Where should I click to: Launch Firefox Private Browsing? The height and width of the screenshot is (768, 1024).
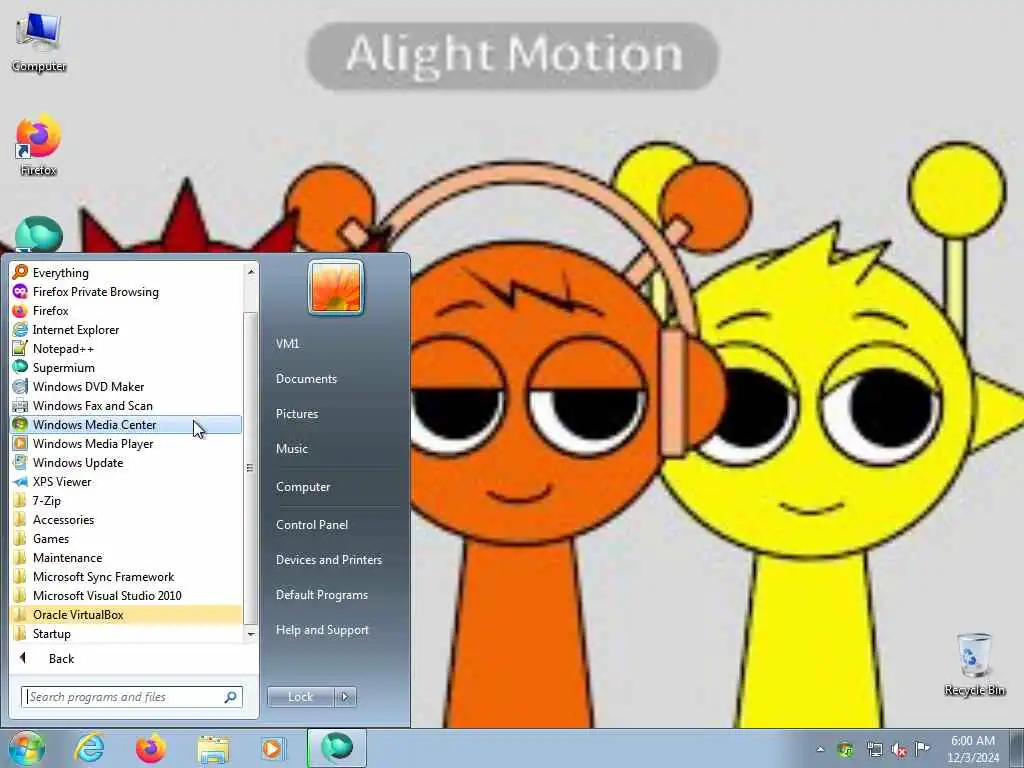126,291
